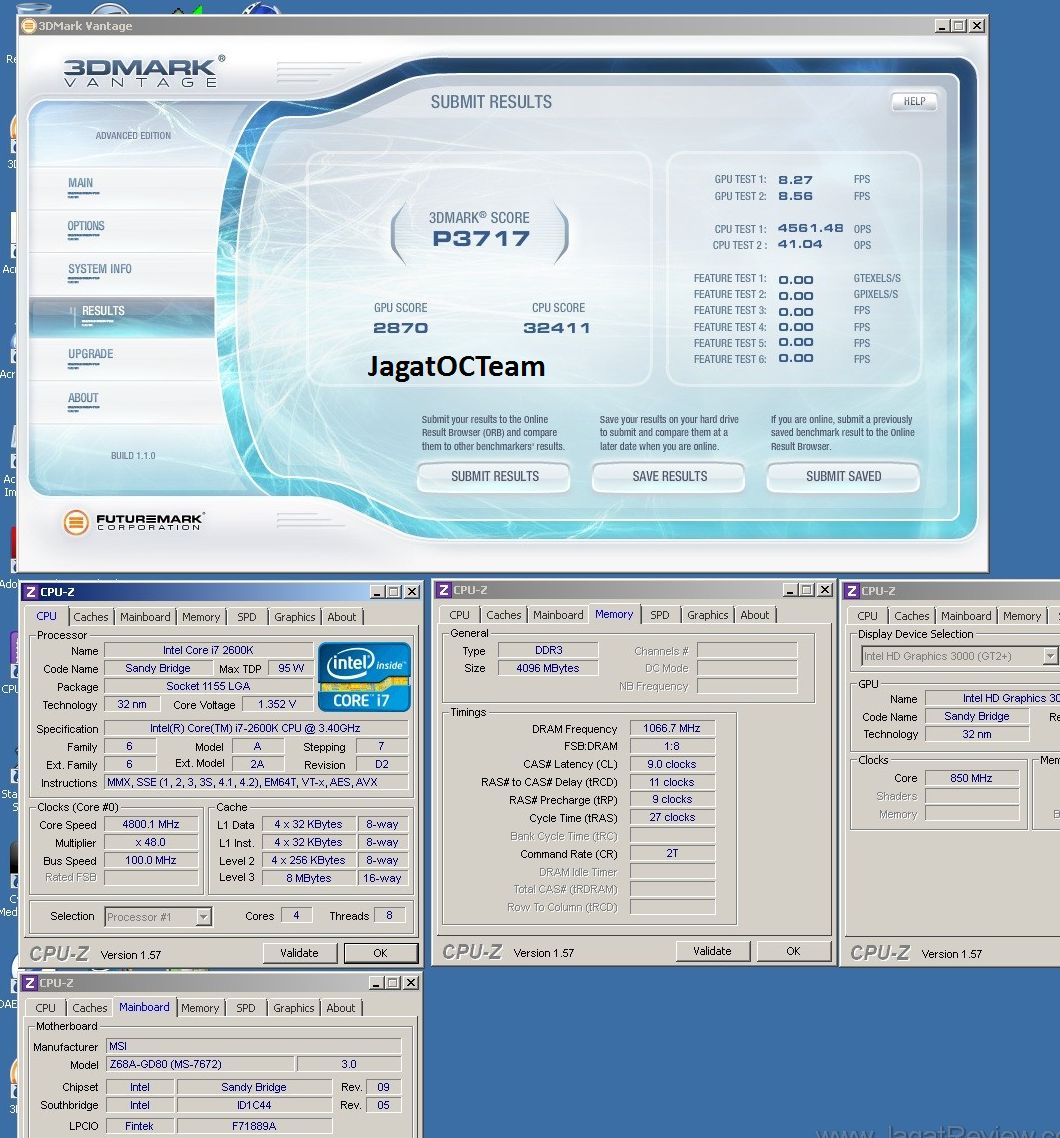Click SAVE RESULTS in 3DMark Vantage
The image size is (1060, 1138).
pyautogui.click(x=669, y=477)
